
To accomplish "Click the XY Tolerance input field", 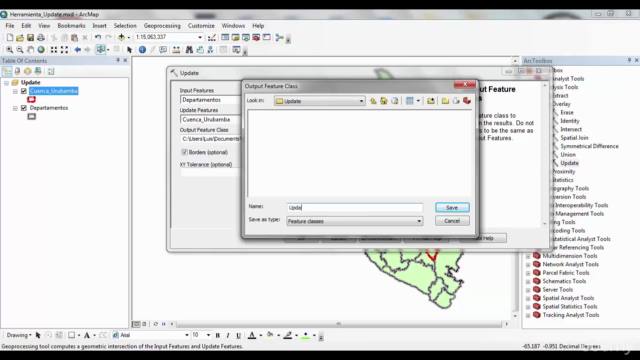I will point(210,173).
